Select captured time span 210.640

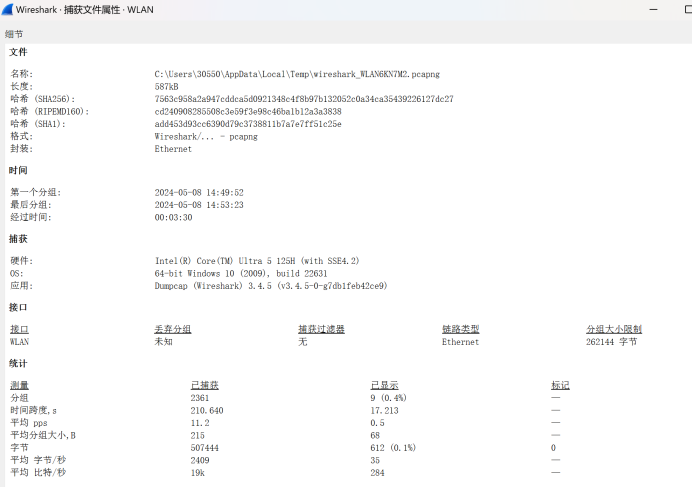click(x=207, y=411)
